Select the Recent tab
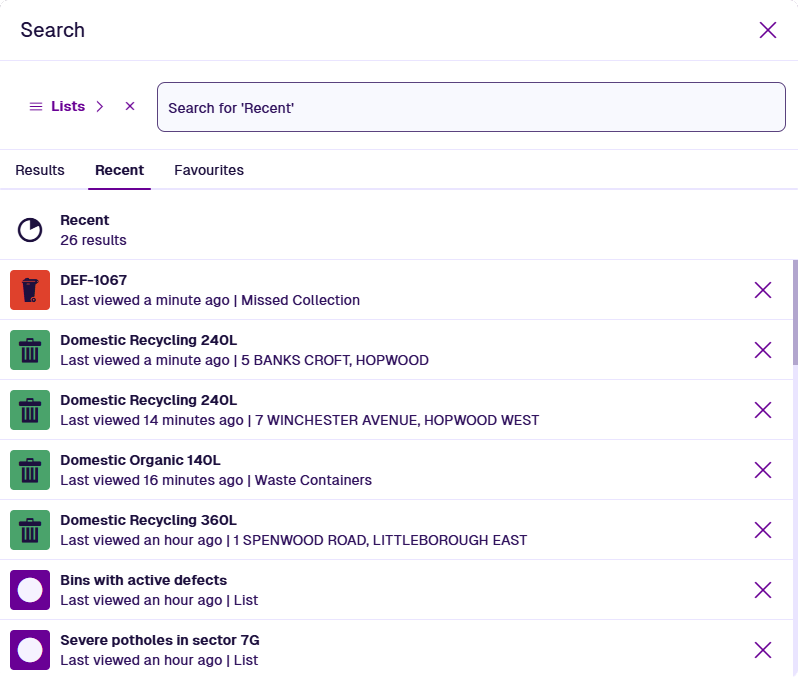The width and height of the screenshot is (798, 678). 119,170
